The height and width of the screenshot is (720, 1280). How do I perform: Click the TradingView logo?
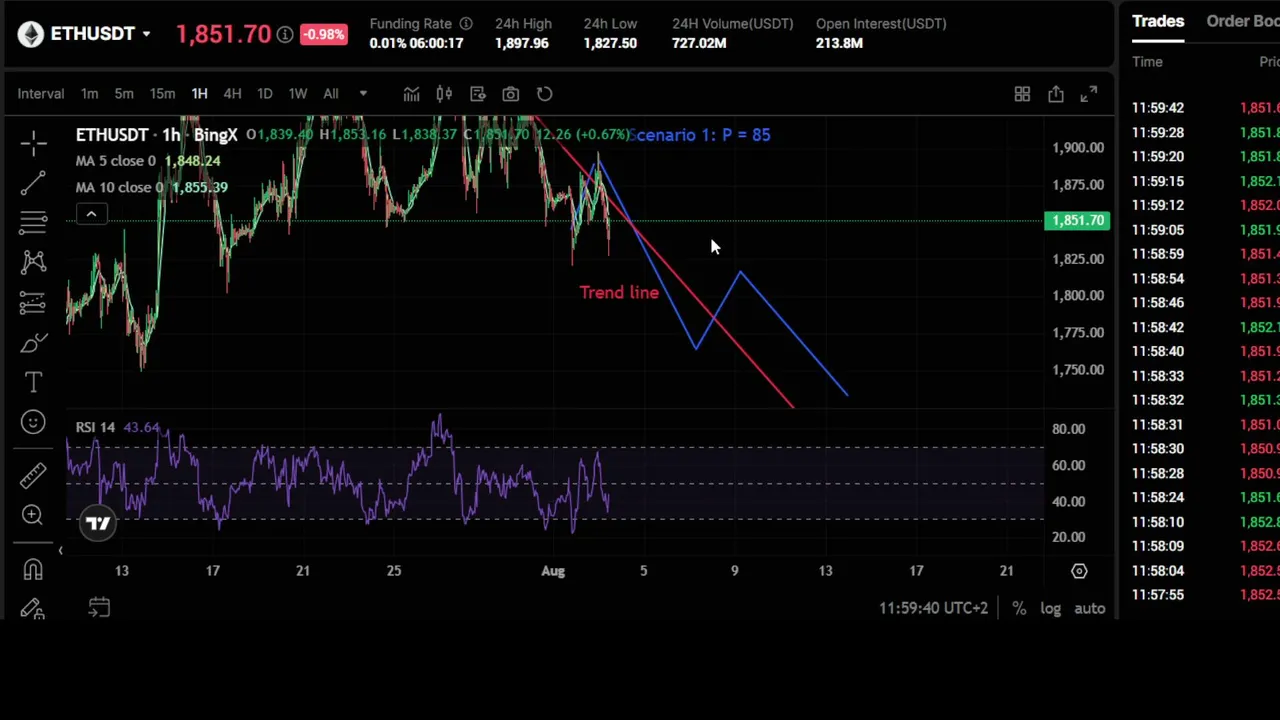tap(98, 523)
